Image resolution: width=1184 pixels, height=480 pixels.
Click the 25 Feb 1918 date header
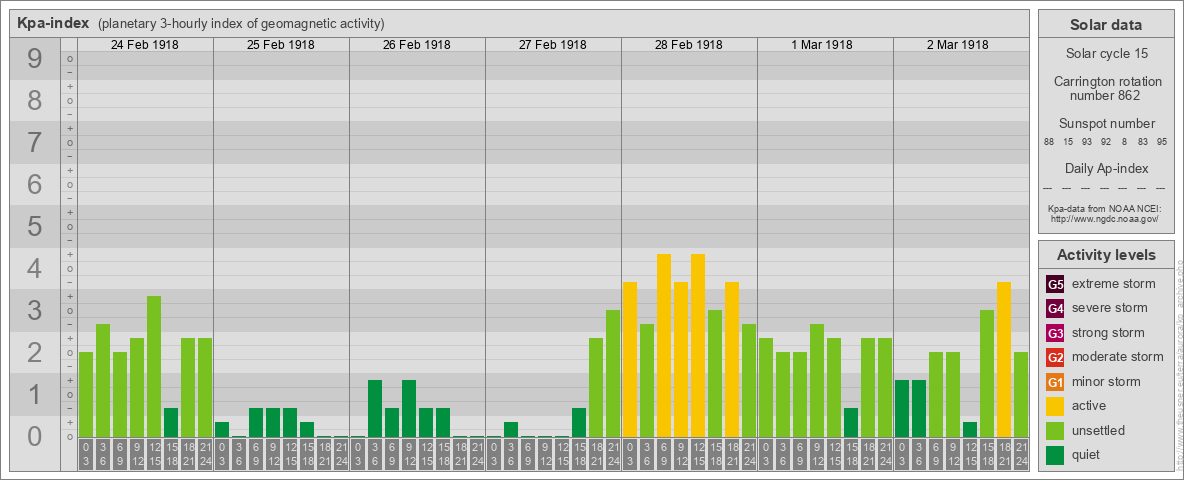[x=281, y=45]
